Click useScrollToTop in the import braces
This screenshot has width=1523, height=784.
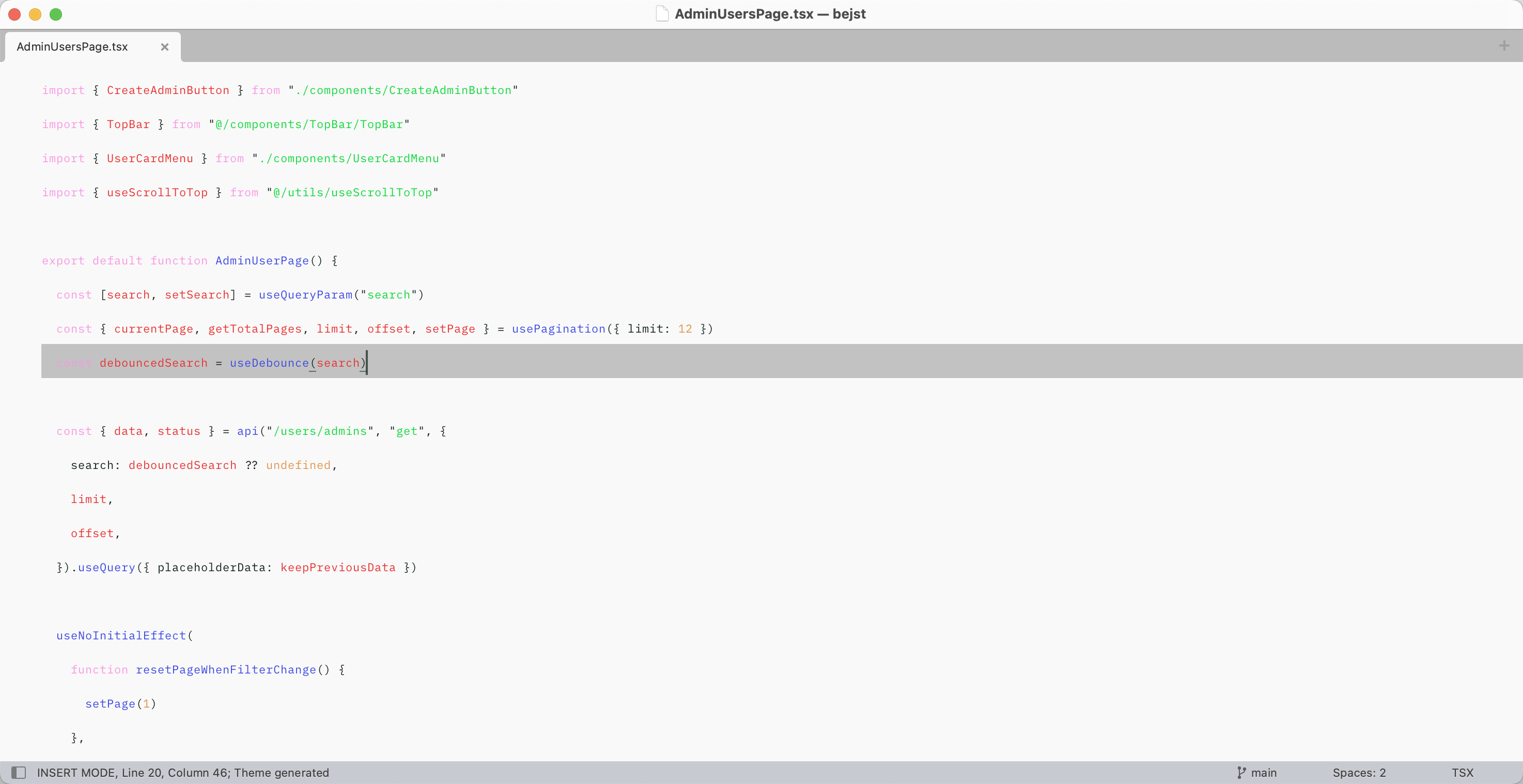tap(157, 192)
